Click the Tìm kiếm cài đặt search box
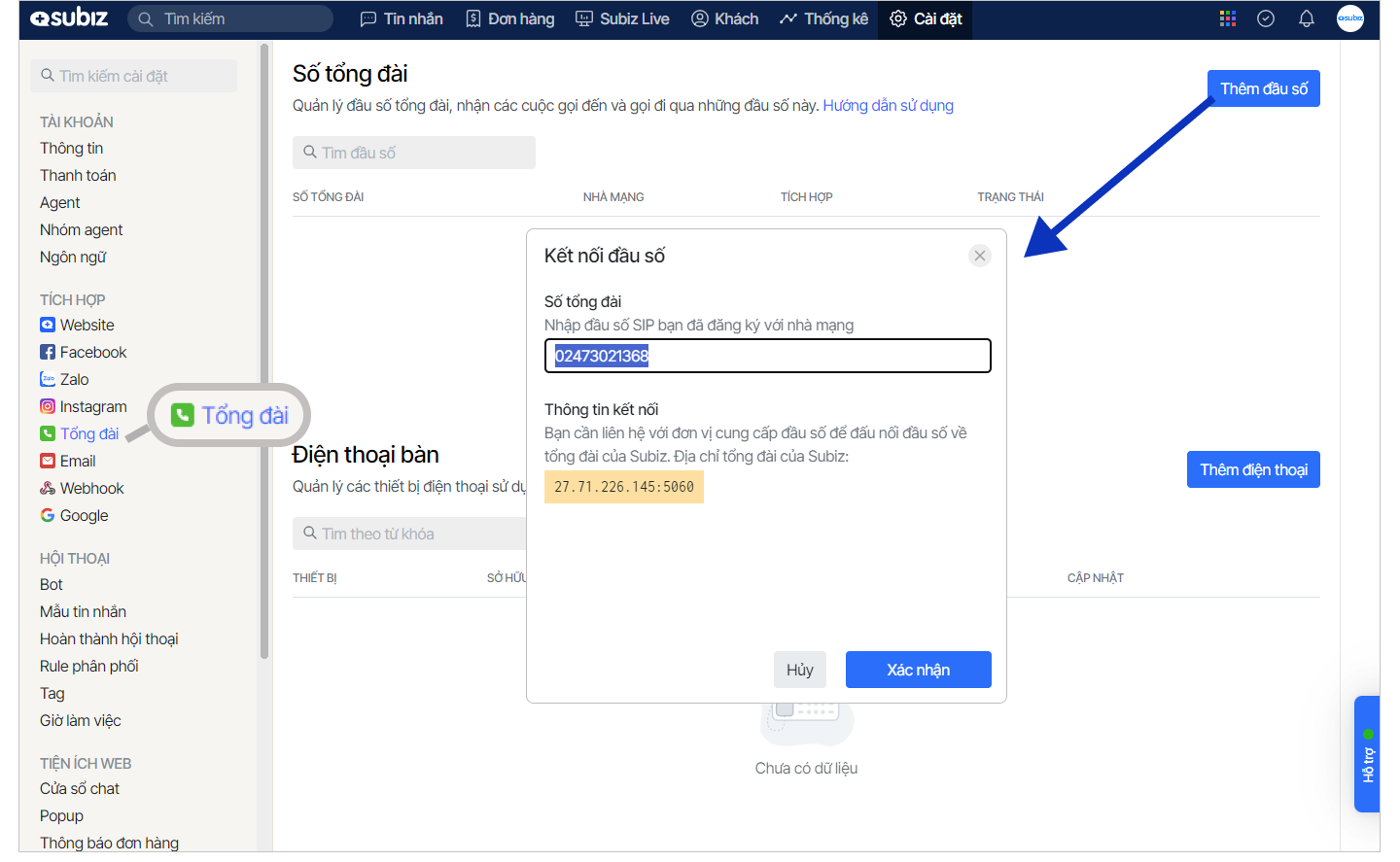Screen dimensions: 1400x862 click(133, 76)
